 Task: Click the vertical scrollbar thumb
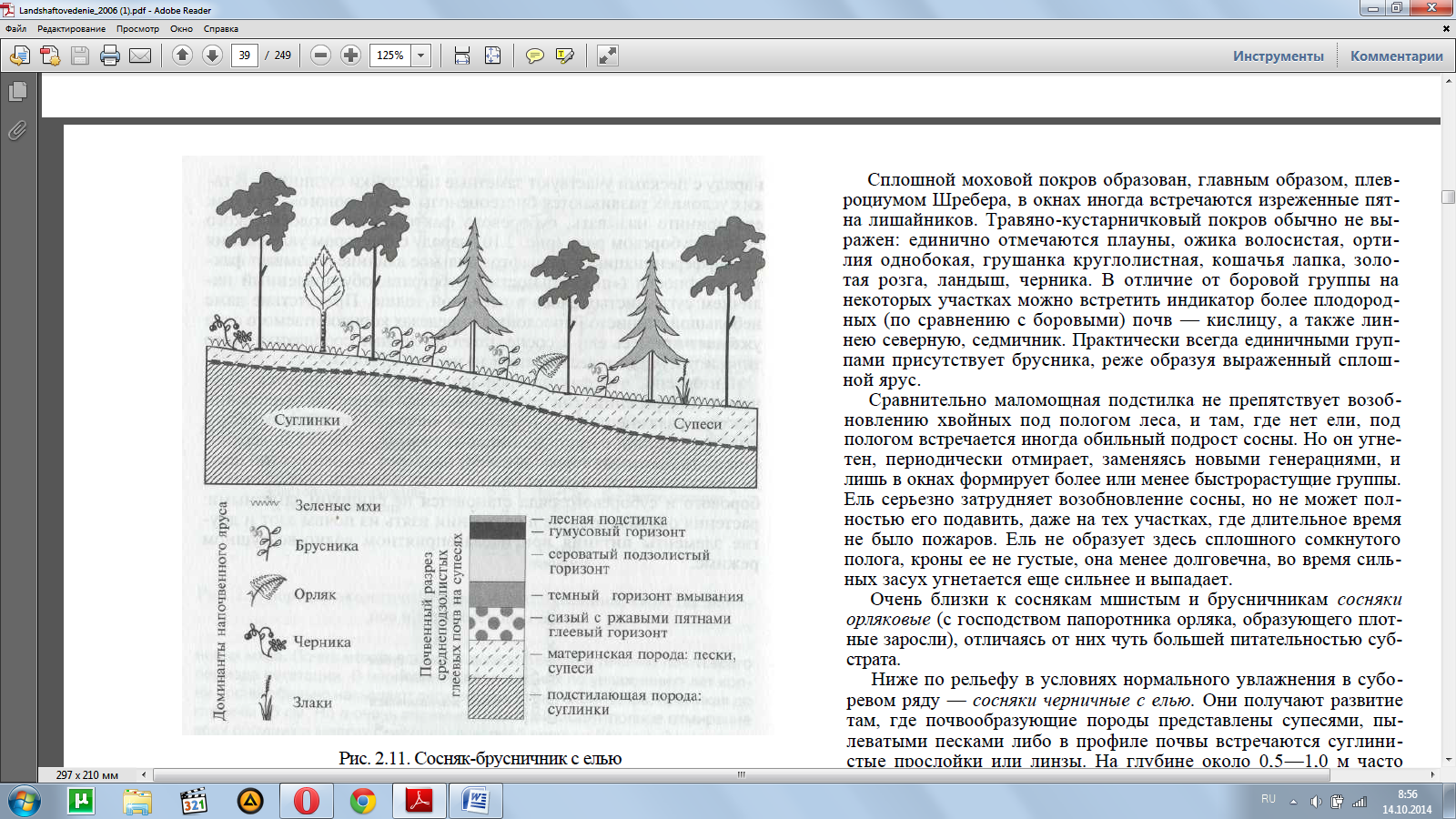1448,197
